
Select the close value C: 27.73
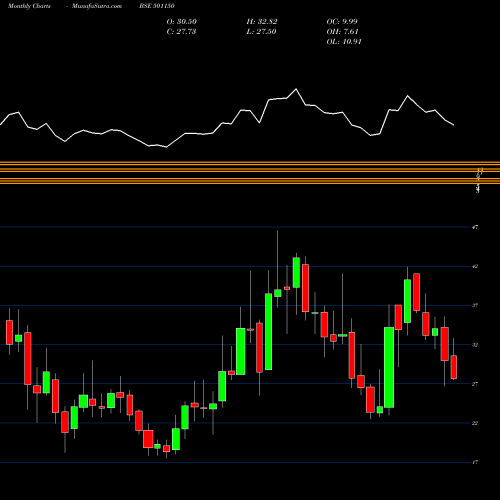[x=181, y=32]
